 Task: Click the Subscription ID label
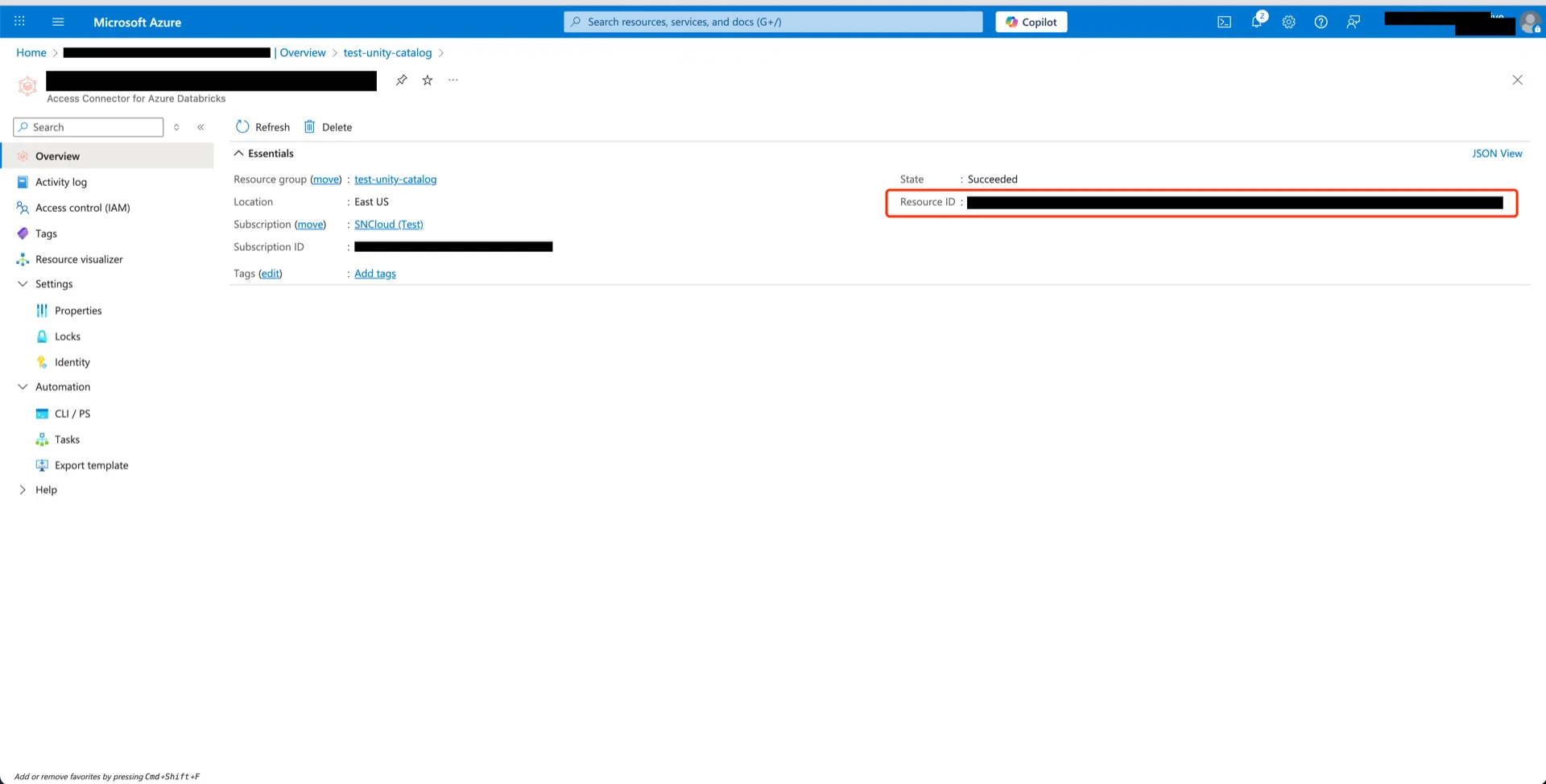269,247
